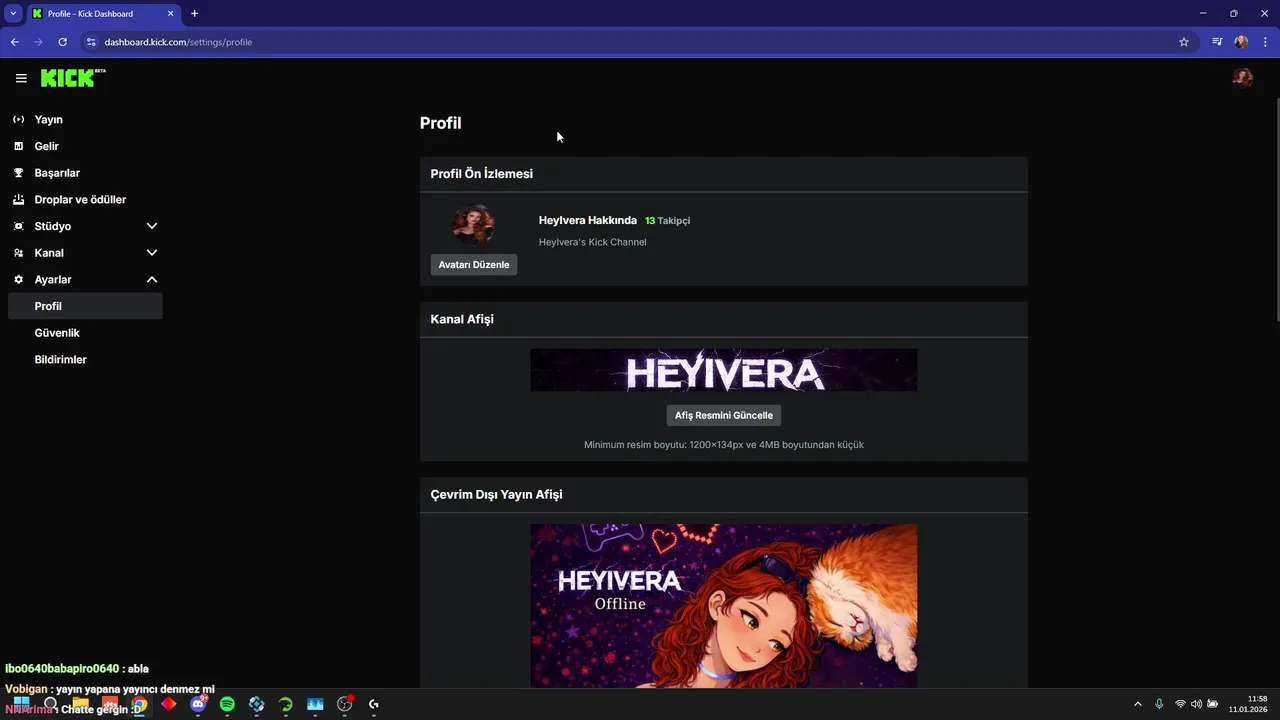Go to Yayın in the sidebar

pyautogui.click(x=49, y=119)
